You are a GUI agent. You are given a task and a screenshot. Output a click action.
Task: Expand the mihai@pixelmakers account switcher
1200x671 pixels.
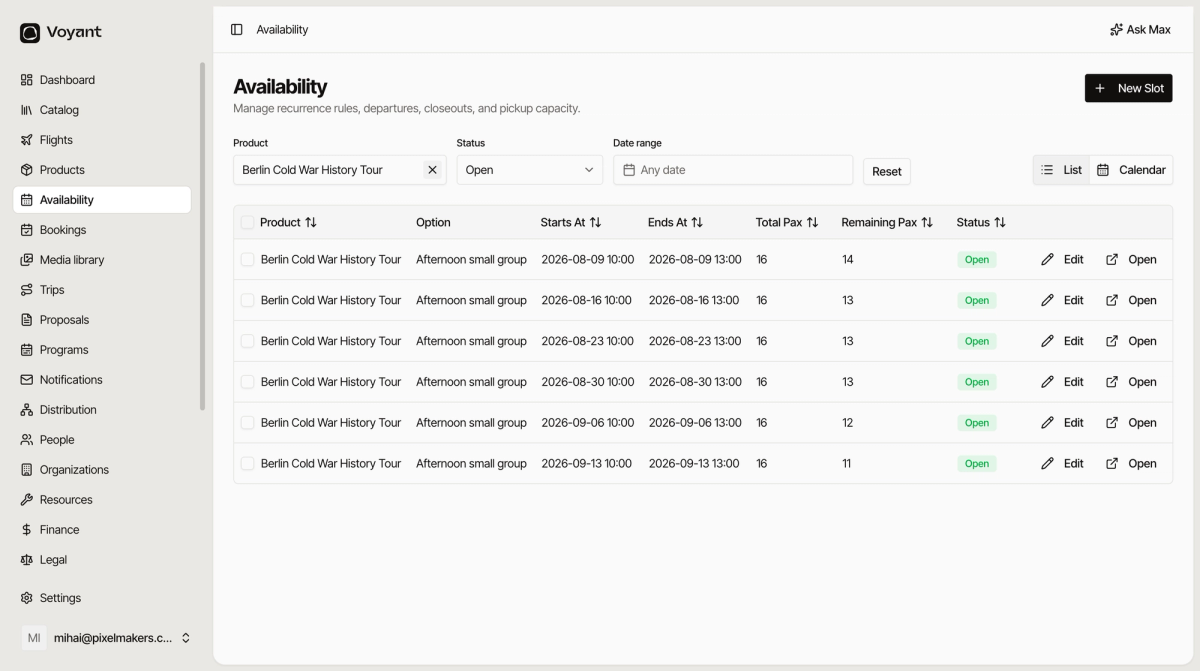coord(106,638)
